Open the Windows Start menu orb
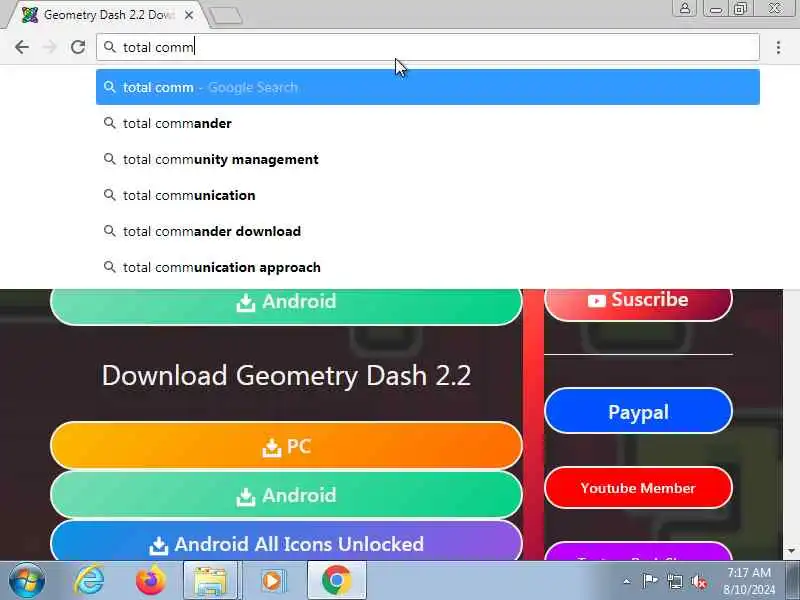The height and width of the screenshot is (600, 800). [27, 580]
